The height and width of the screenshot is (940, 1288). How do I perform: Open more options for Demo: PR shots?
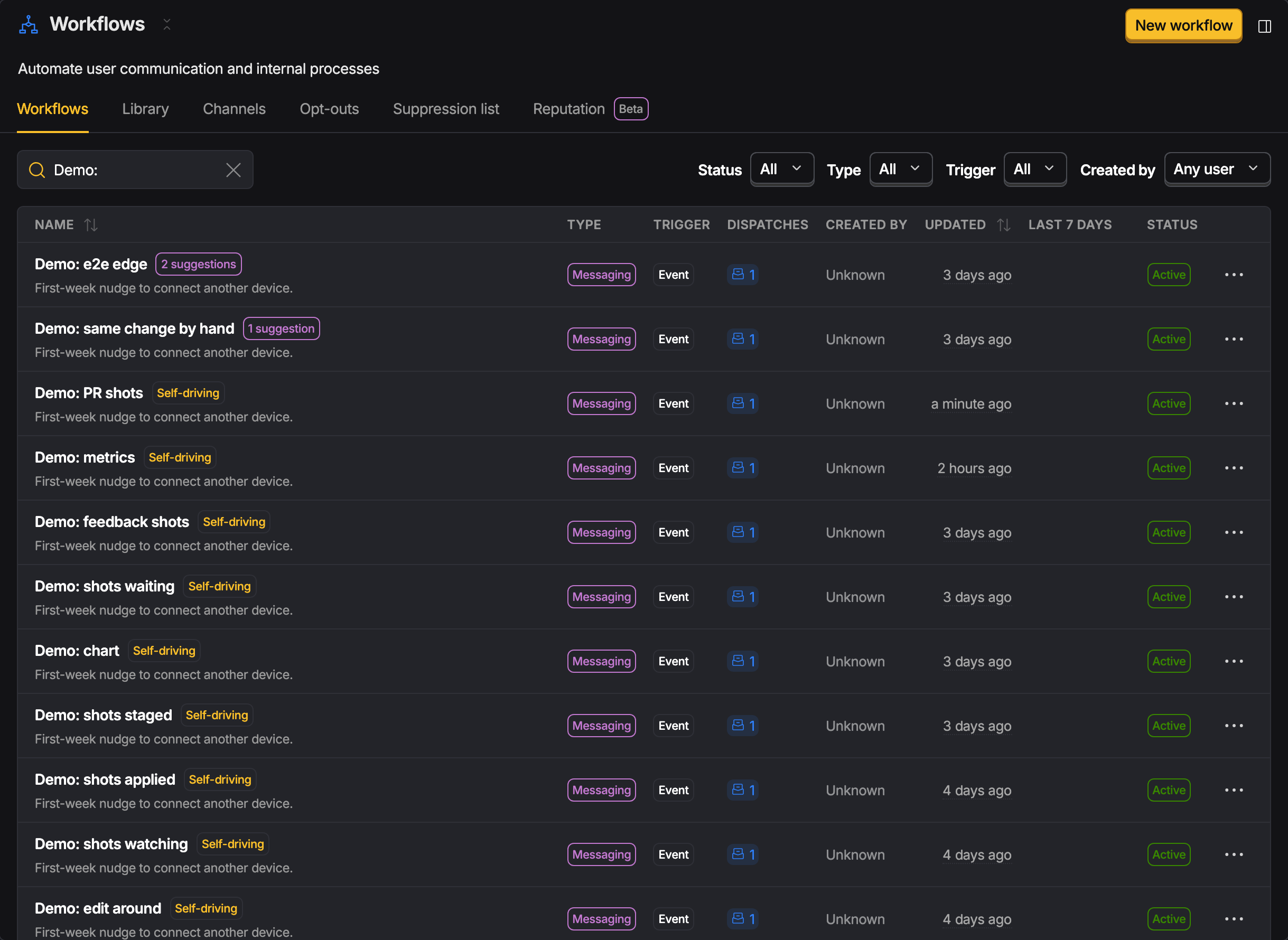point(1234,403)
